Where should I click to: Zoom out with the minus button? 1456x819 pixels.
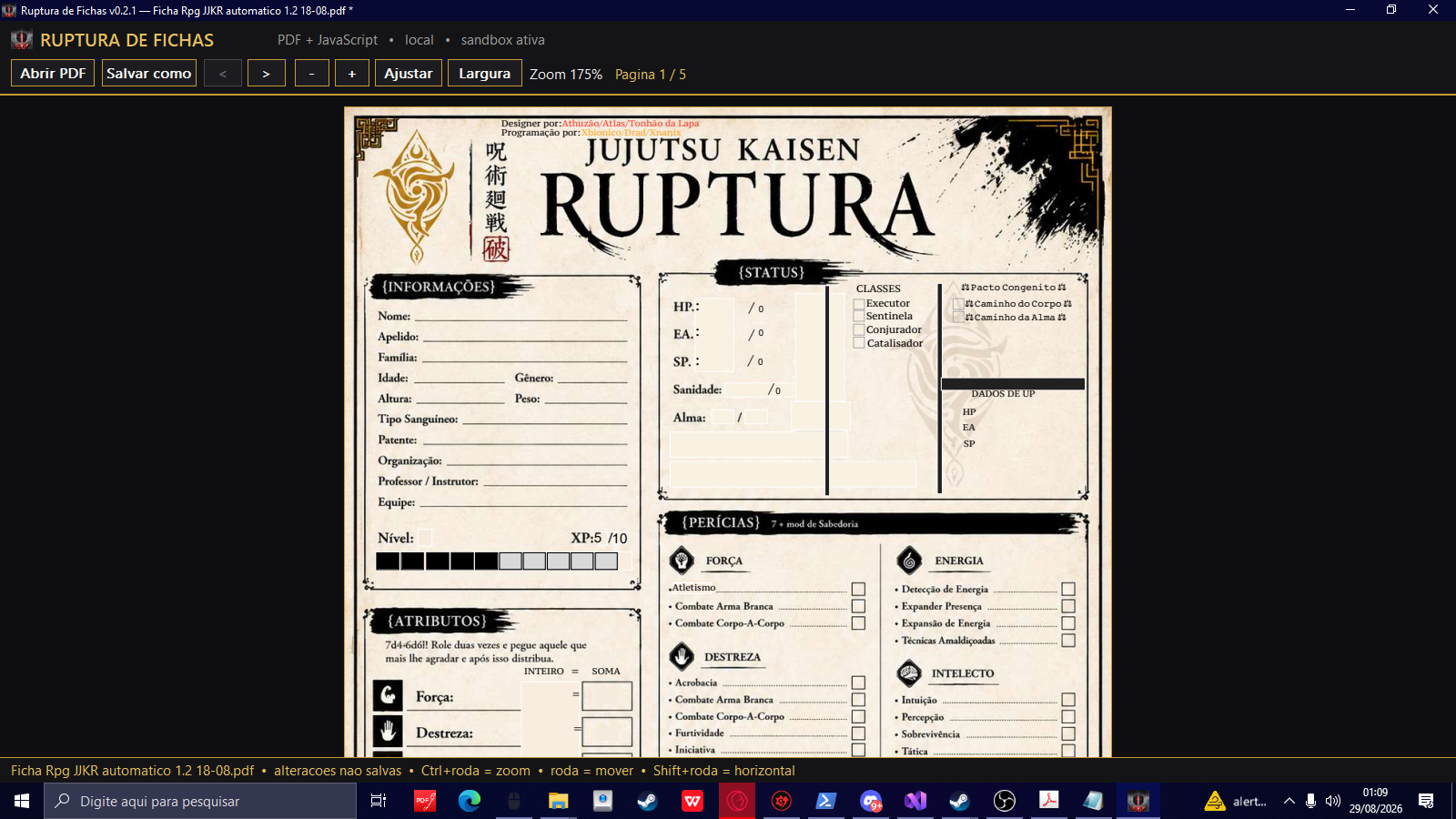click(x=312, y=73)
